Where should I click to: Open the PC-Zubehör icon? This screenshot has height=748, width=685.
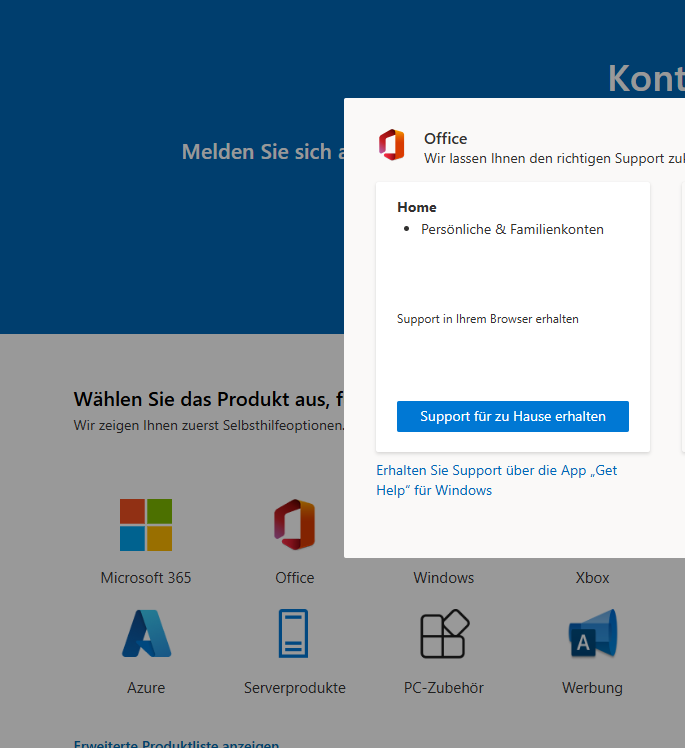point(444,634)
